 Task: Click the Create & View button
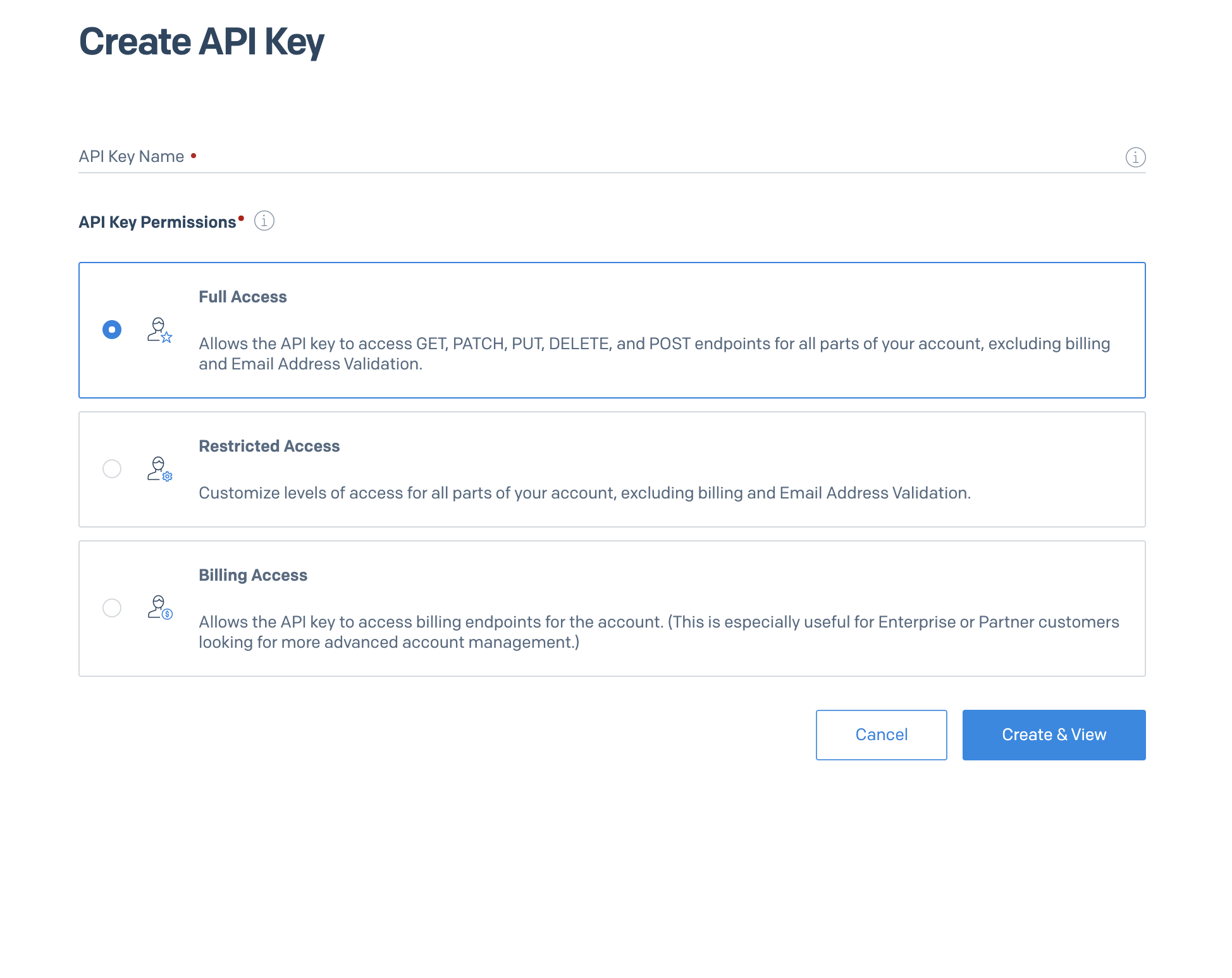tap(1054, 734)
